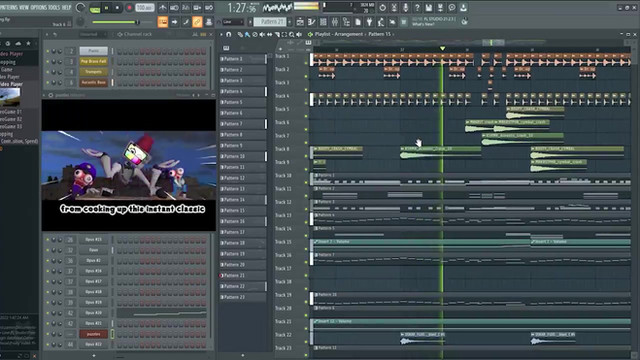The image size is (640, 360).
Task: Click the red record button
Action: 129,8
